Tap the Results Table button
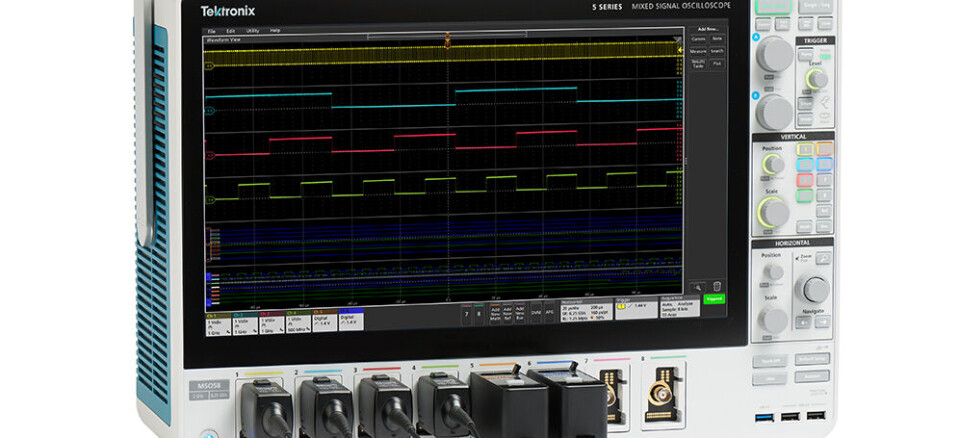This screenshot has width=960, height=438. [699, 63]
